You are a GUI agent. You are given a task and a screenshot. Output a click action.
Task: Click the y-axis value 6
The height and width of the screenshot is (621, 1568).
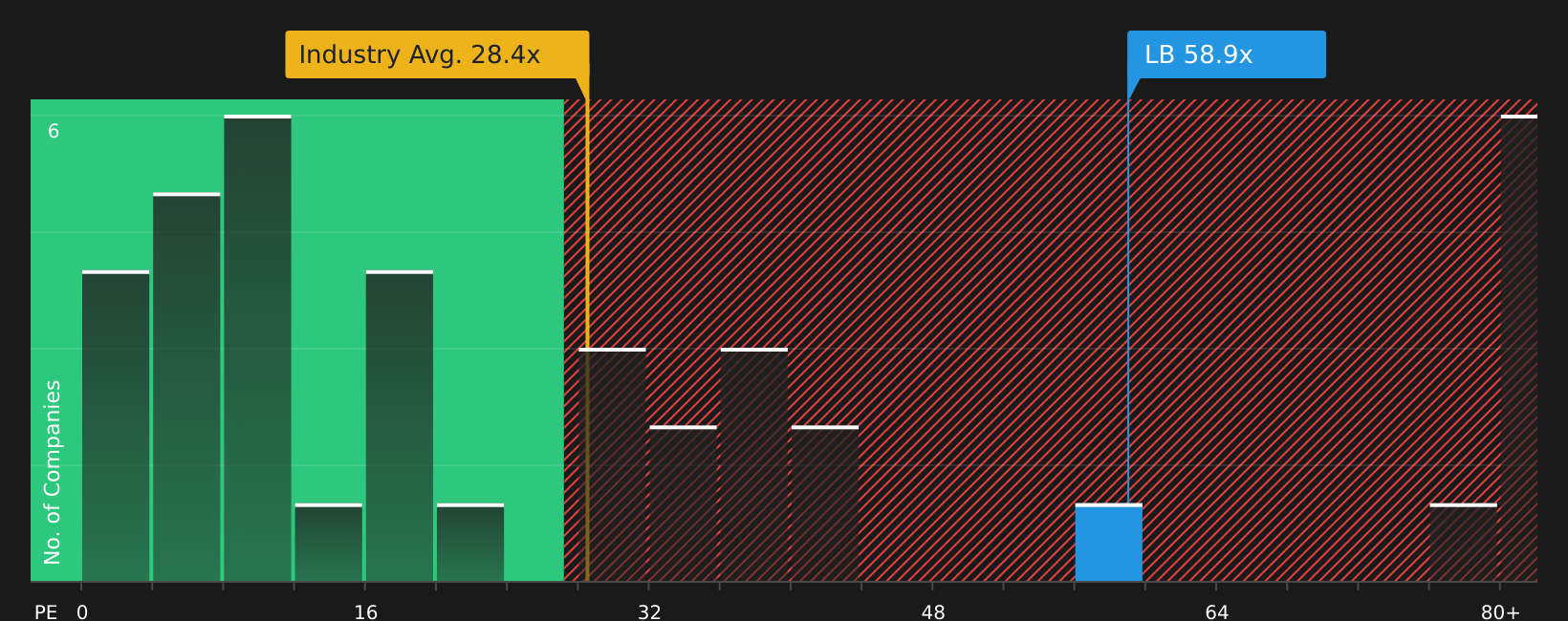[54, 132]
